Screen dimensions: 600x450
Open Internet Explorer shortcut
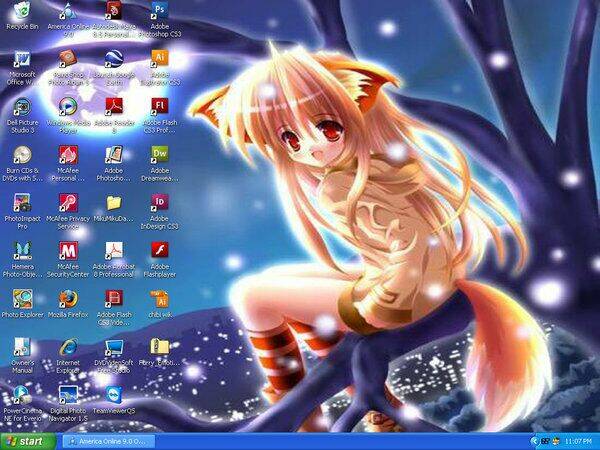68,346
